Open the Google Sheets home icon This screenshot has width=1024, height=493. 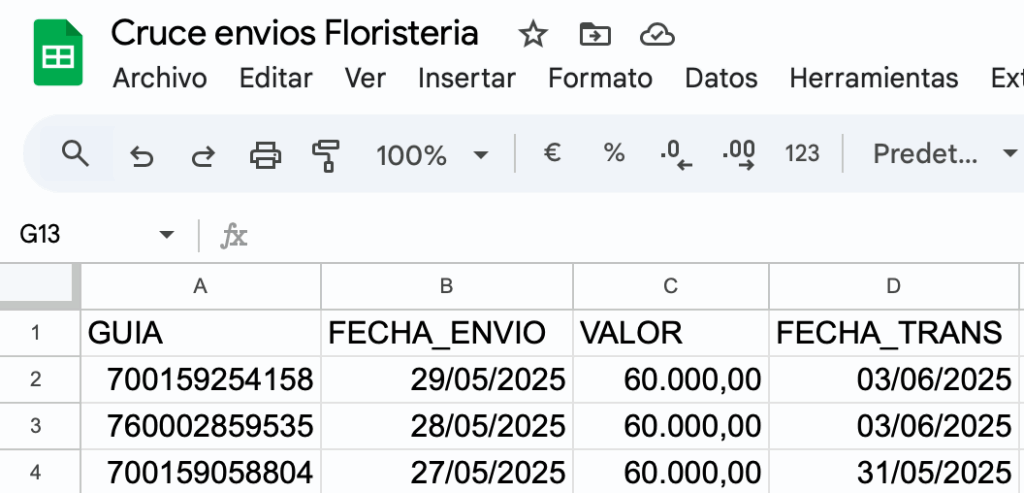coord(58,52)
